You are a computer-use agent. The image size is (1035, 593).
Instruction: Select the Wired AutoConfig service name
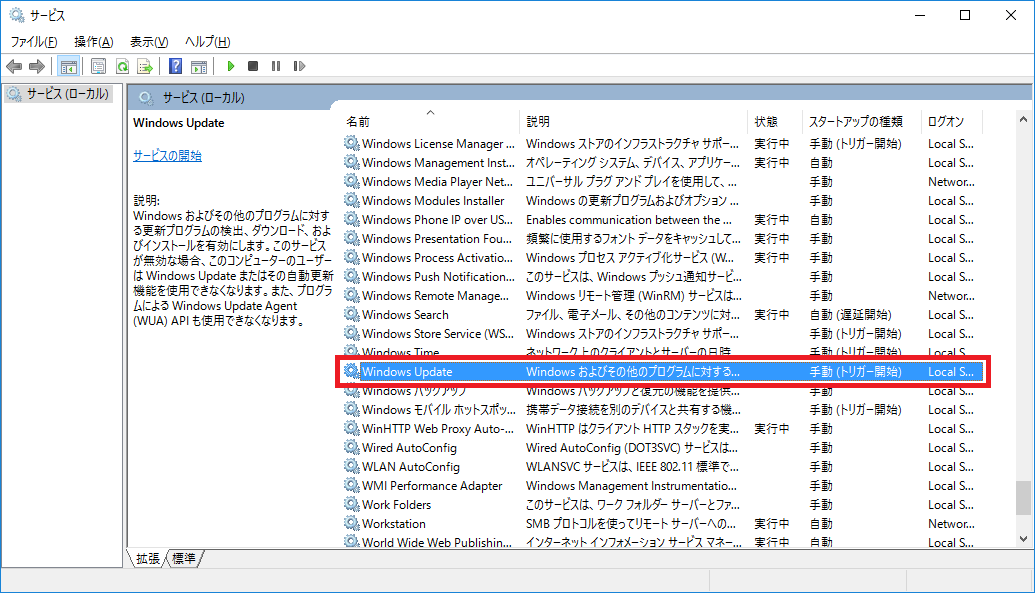point(409,448)
